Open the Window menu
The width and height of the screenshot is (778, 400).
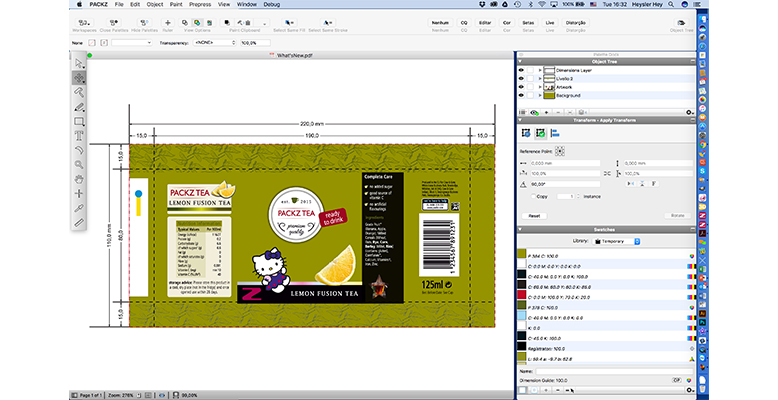247,4
